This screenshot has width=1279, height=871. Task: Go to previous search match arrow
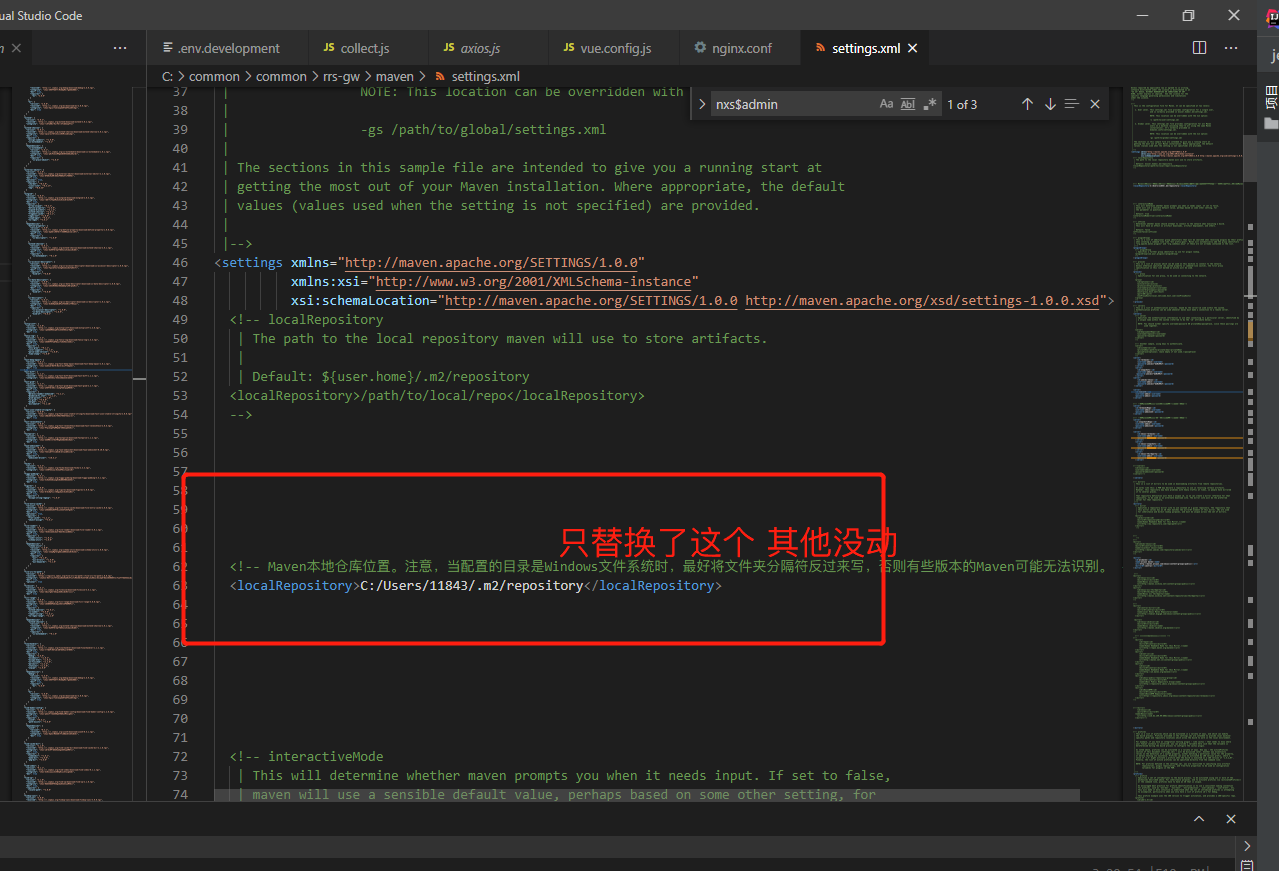[x=1027, y=104]
